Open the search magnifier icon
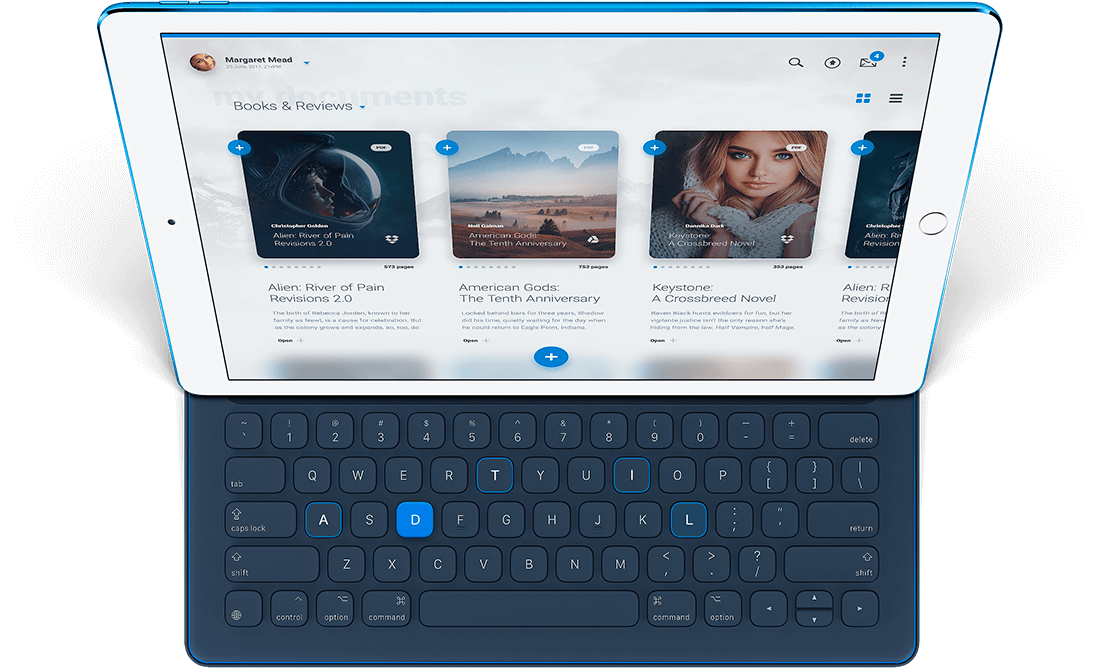Screen dimensions: 1100x668 click(795, 62)
